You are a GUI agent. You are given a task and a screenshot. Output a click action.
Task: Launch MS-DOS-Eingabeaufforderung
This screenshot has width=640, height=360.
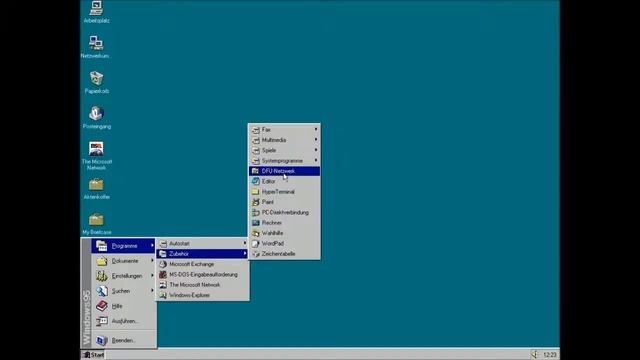203,274
